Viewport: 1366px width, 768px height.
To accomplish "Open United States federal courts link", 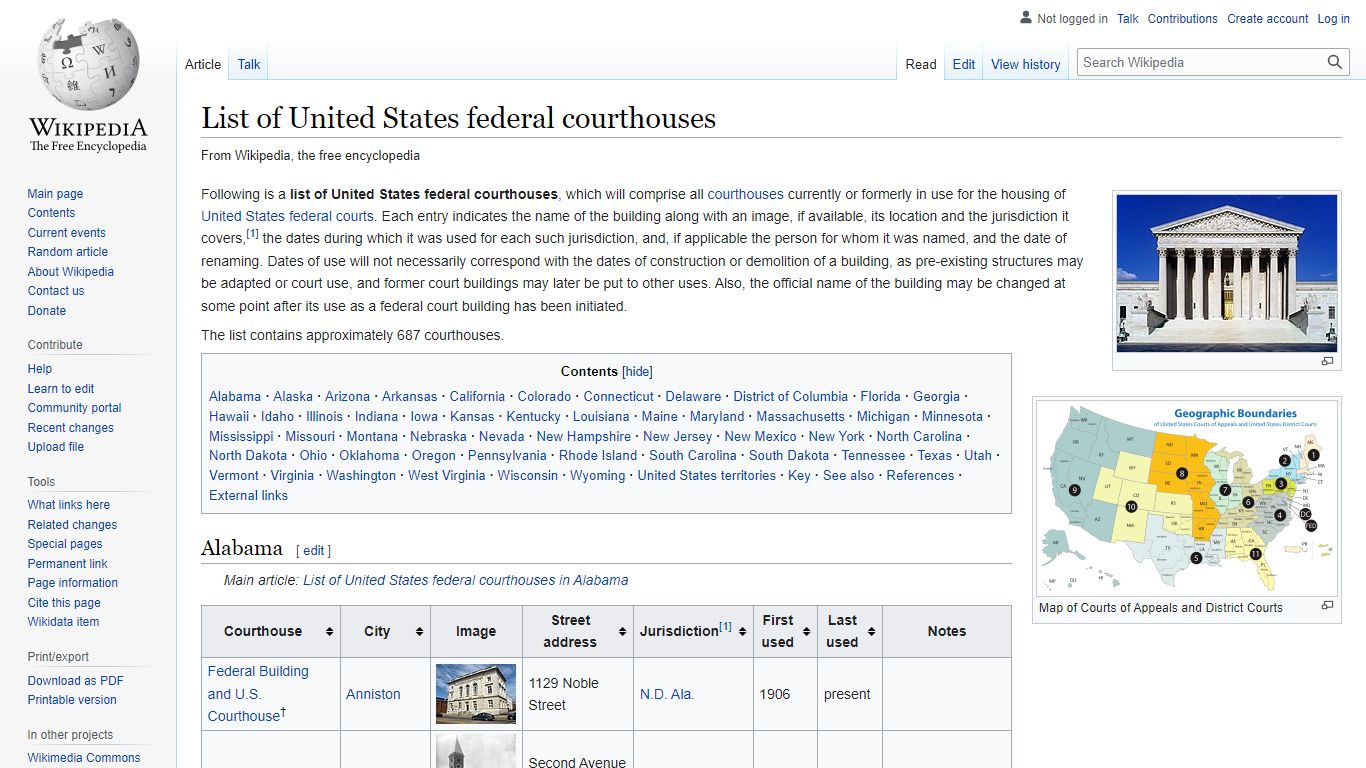I will 287,216.
